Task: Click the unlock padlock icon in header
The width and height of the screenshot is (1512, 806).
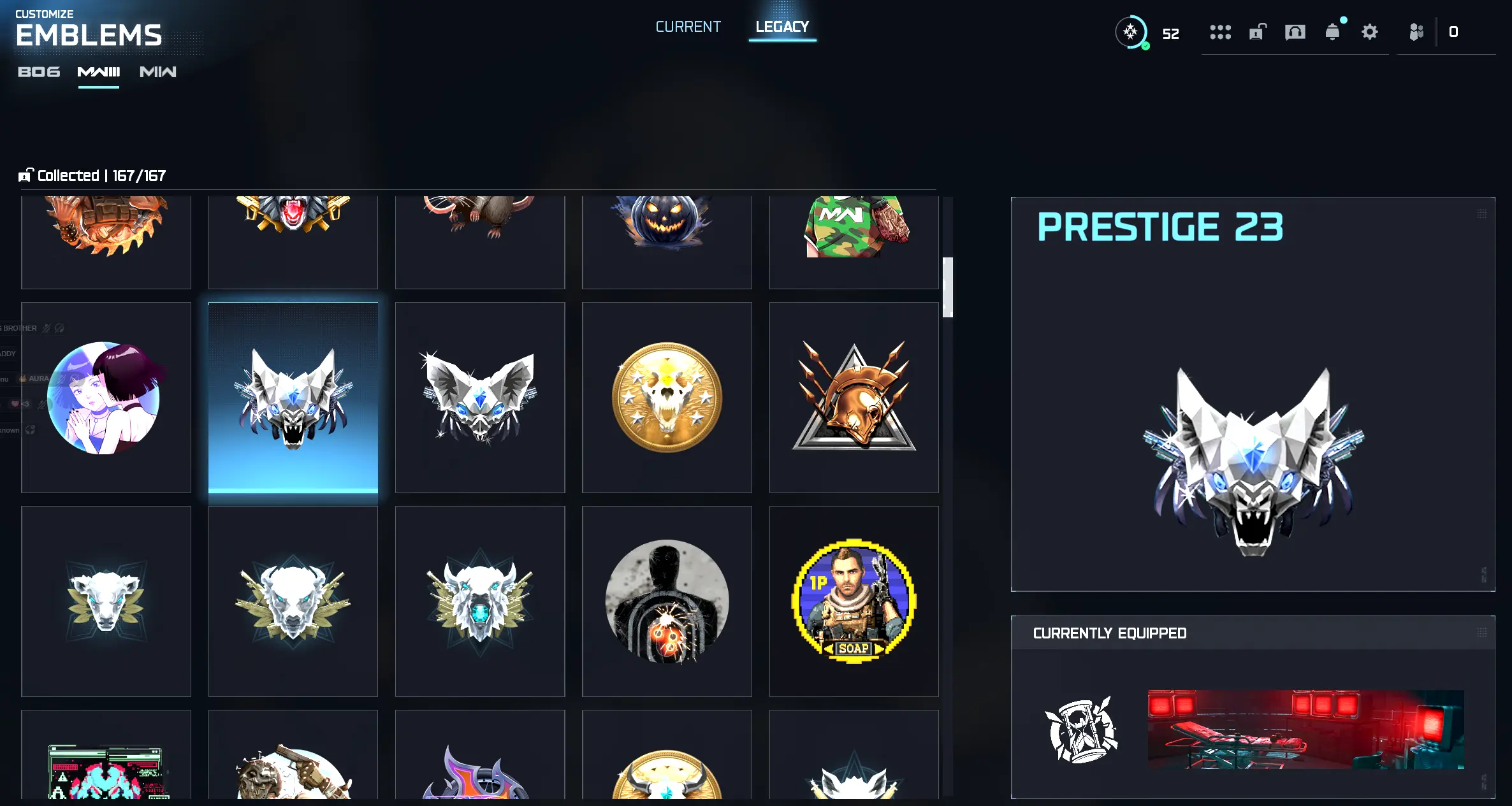Action: point(1257,32)
